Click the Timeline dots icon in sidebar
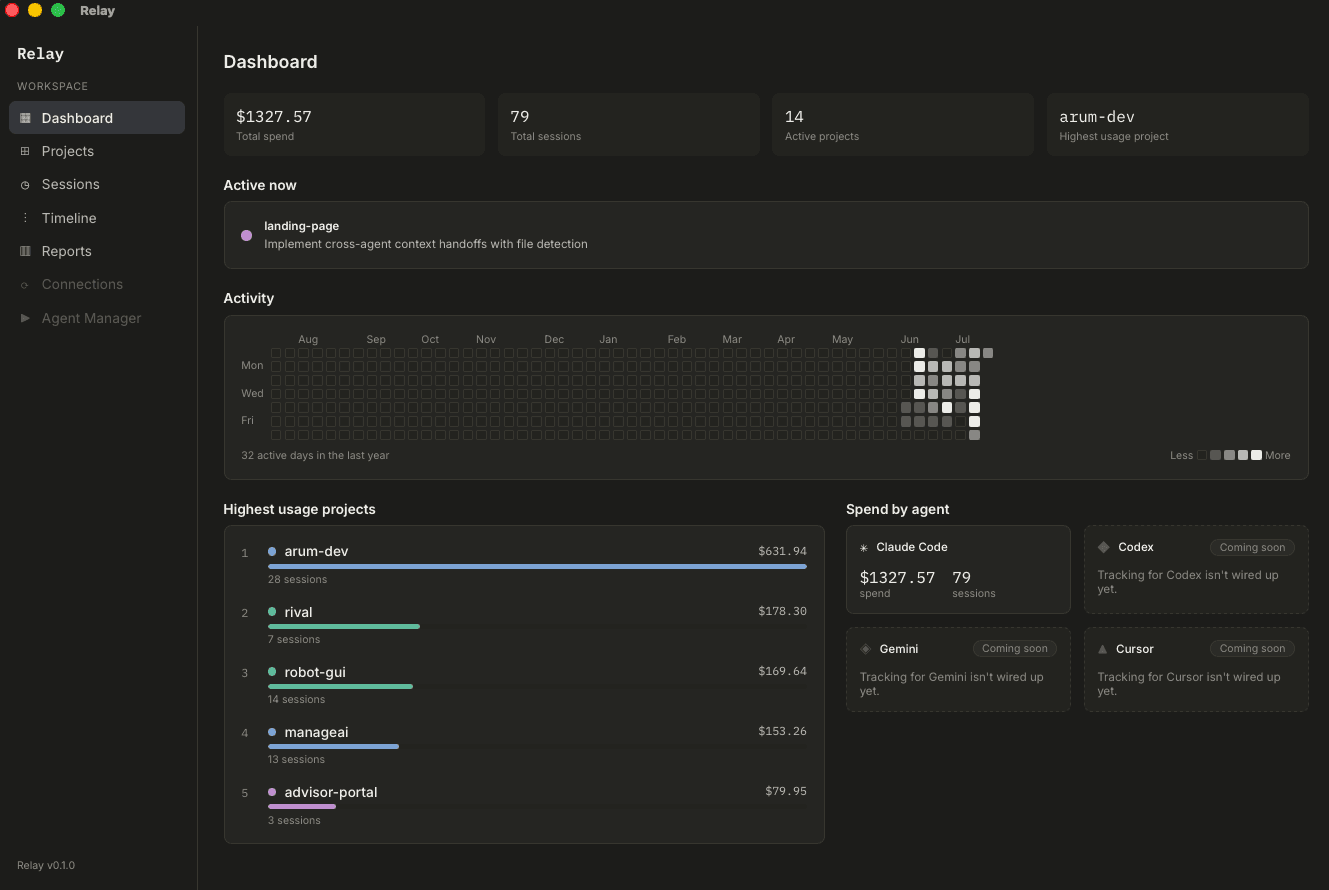The image size is (1329, 890). (25, 218)
